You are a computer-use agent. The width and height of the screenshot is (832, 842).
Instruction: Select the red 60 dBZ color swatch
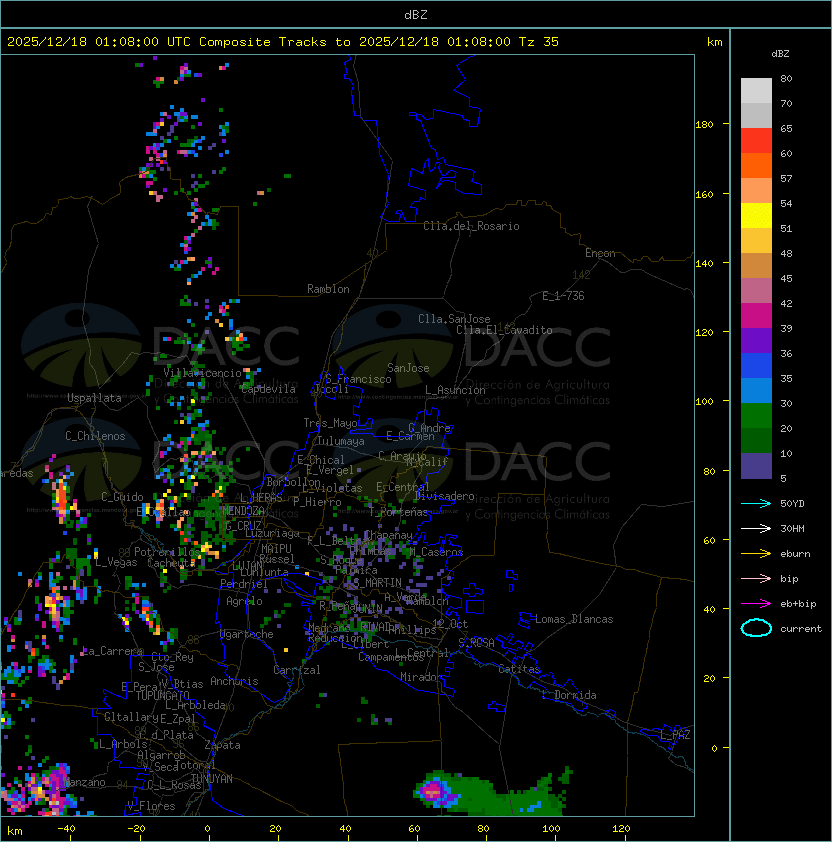(756, 141)
